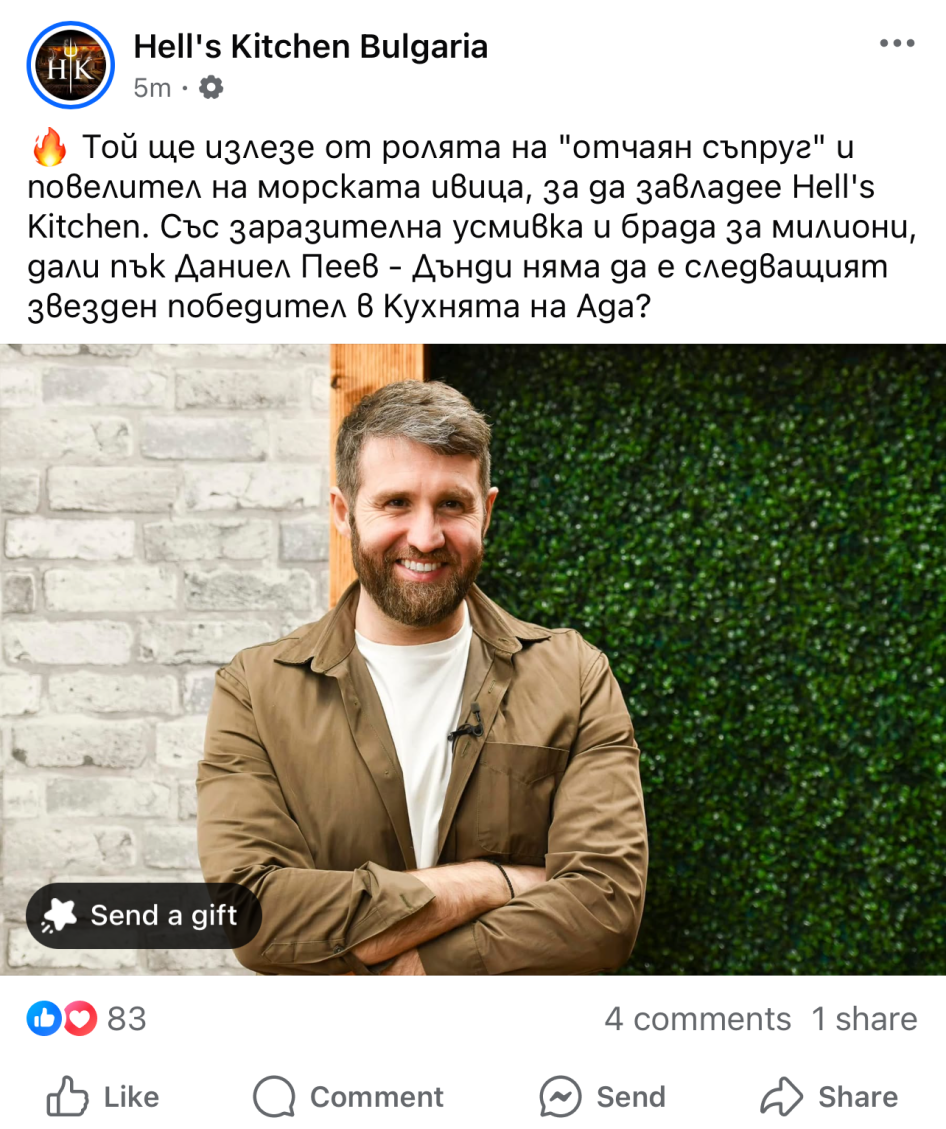Image resolution: width=946 pixels, height=1129 pixels.
Task: Click the Share arrow icon
Action: (x=782, y=1097)
